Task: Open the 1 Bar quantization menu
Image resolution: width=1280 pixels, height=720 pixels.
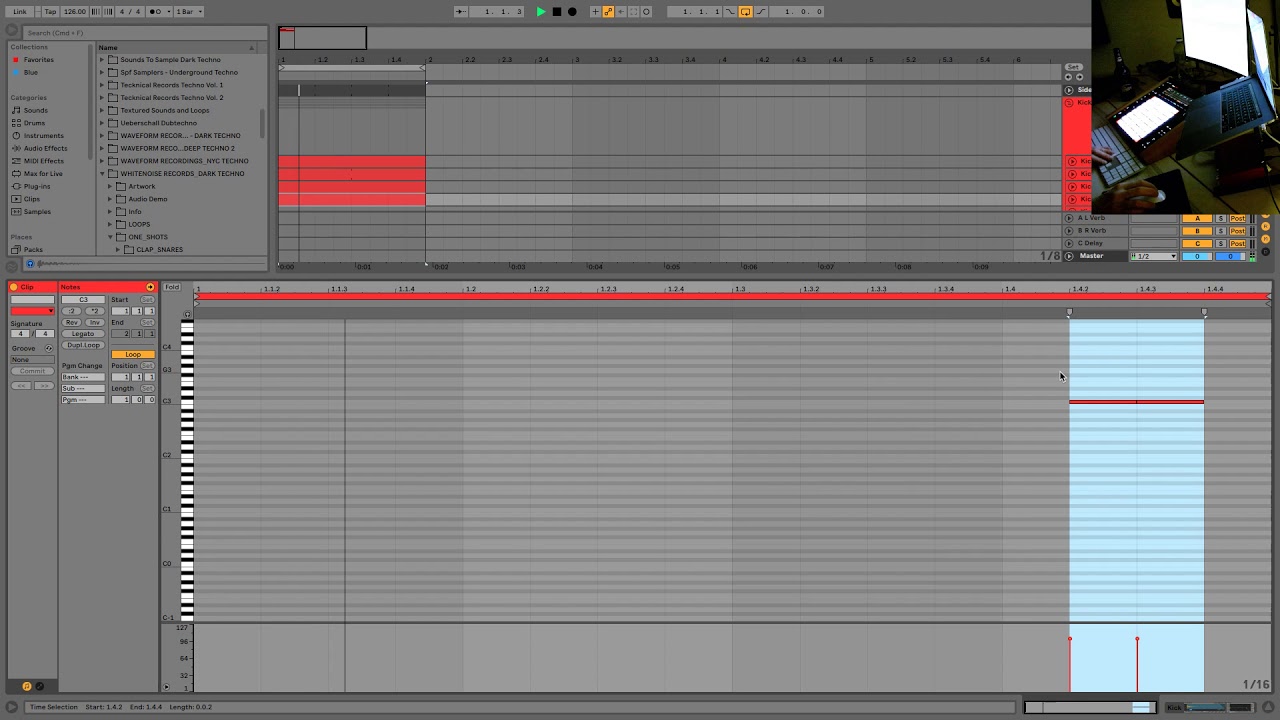Action: 189,12
